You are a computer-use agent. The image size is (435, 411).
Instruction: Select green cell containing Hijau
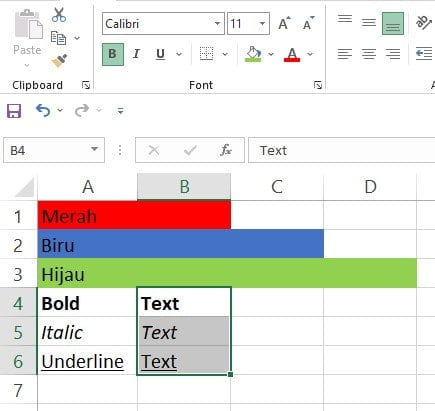(x=88, y=273)
